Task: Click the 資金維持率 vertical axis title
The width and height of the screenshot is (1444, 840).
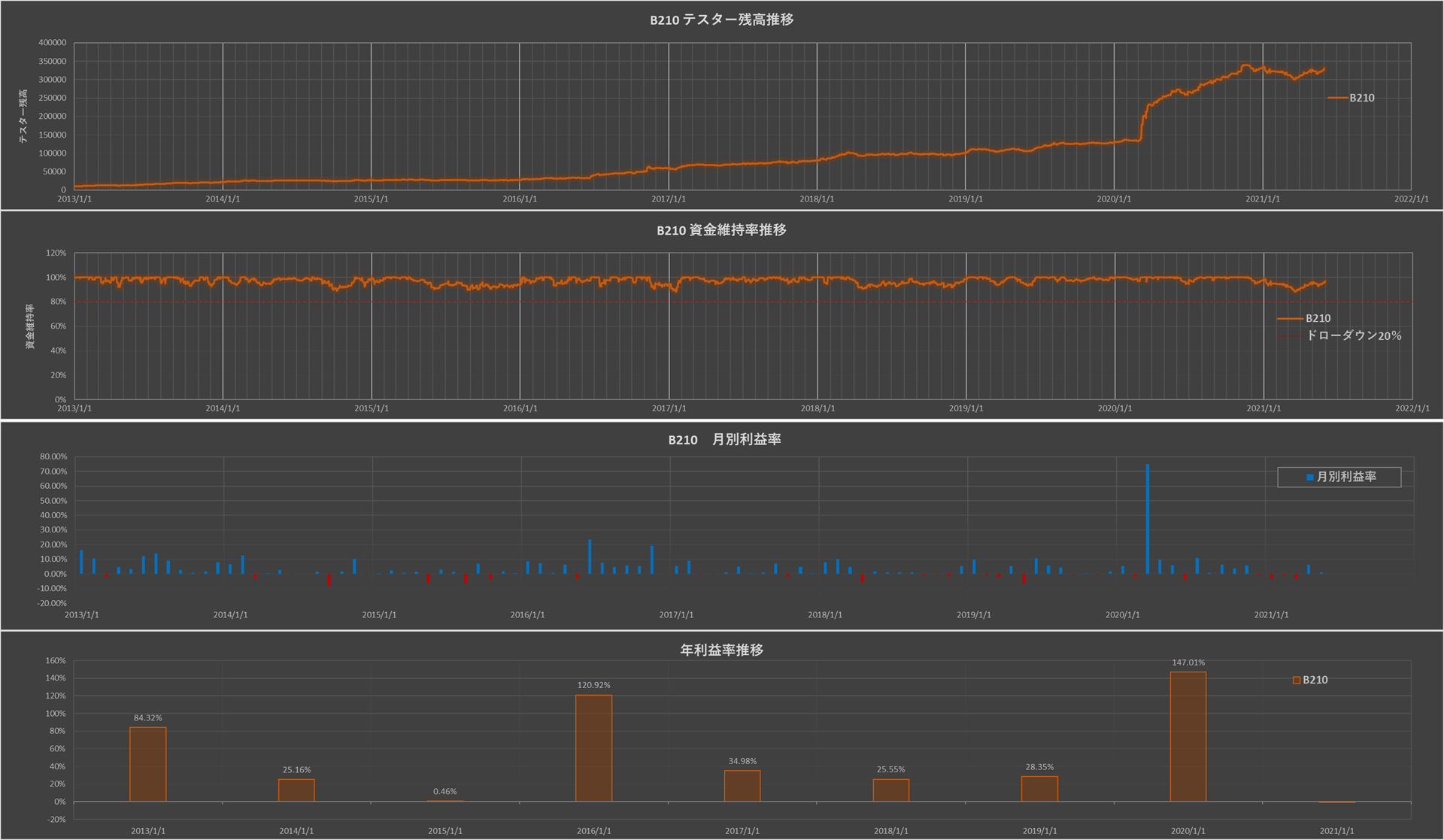Action: pos(30,326)
